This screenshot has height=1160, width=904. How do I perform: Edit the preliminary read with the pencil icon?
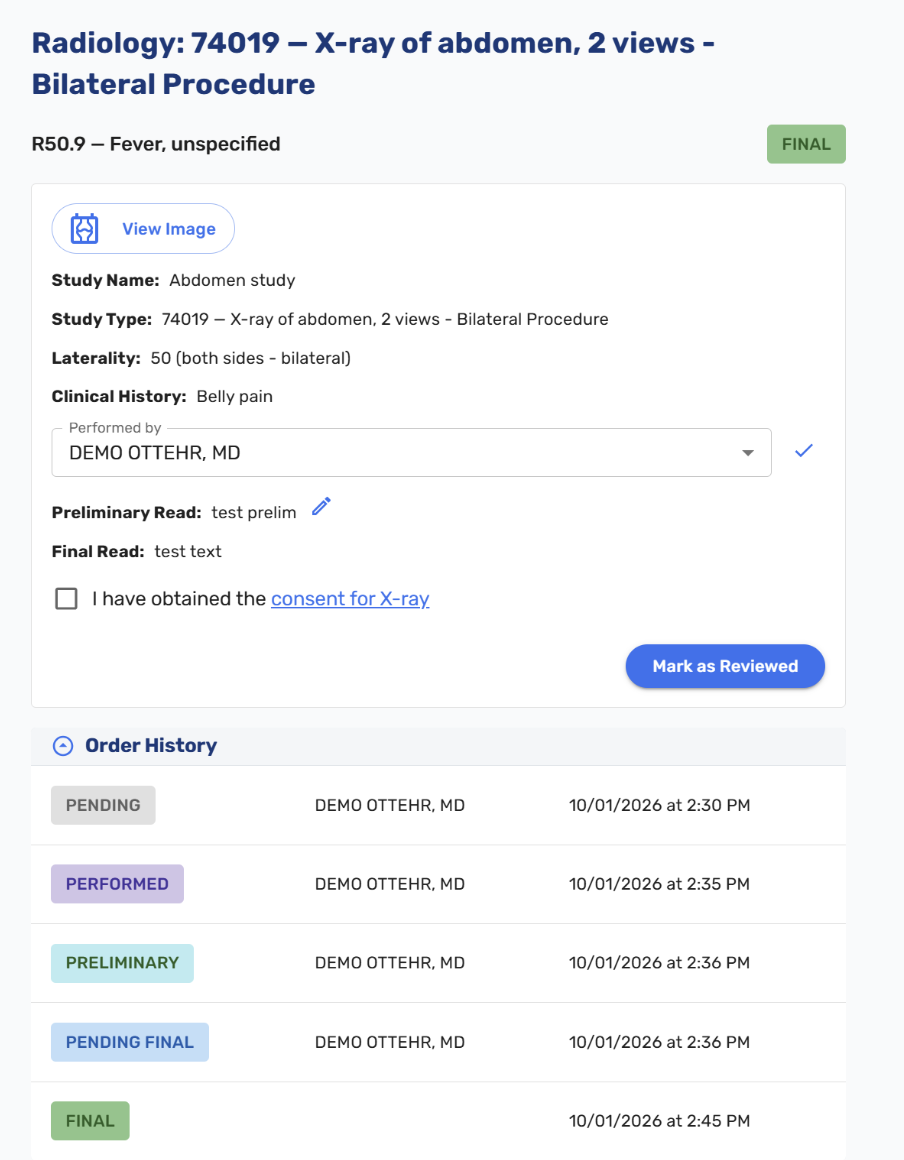[x=321, y=507]
